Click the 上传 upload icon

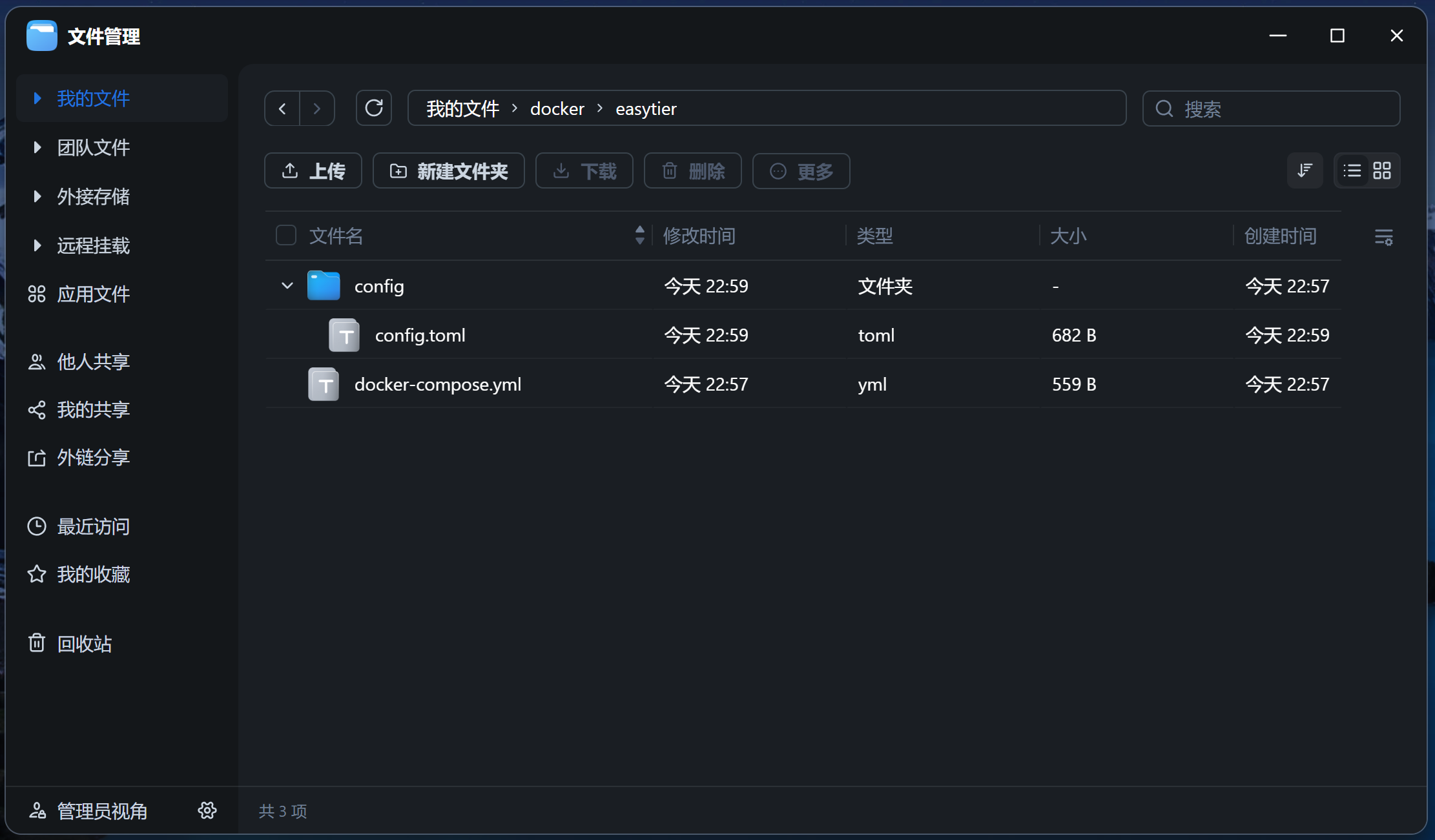point(290,170)
